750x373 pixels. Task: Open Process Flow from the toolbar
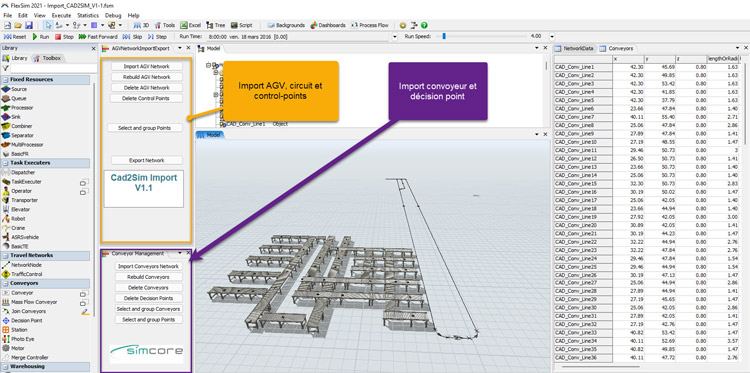370,25
